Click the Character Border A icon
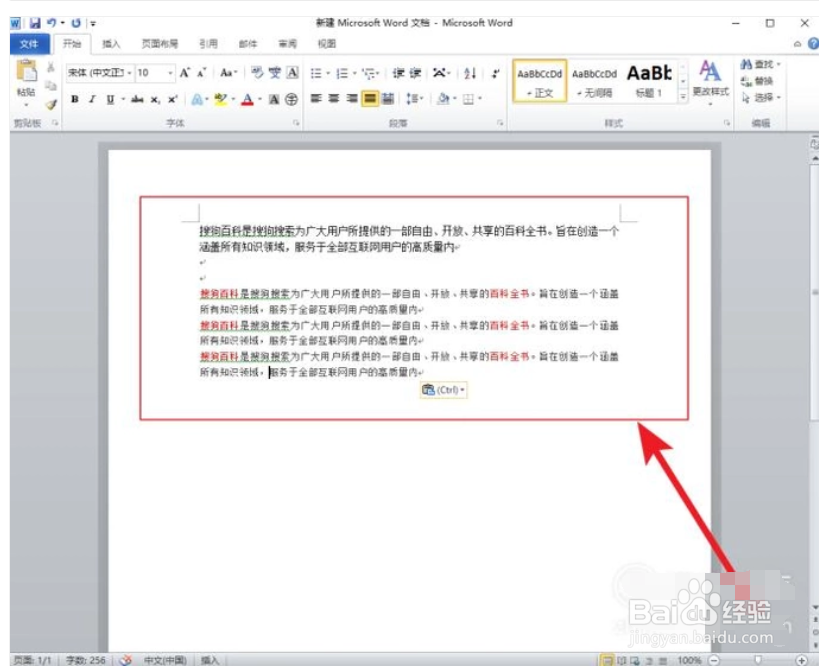This screenshot has height=666, width=819. (292, 73)
